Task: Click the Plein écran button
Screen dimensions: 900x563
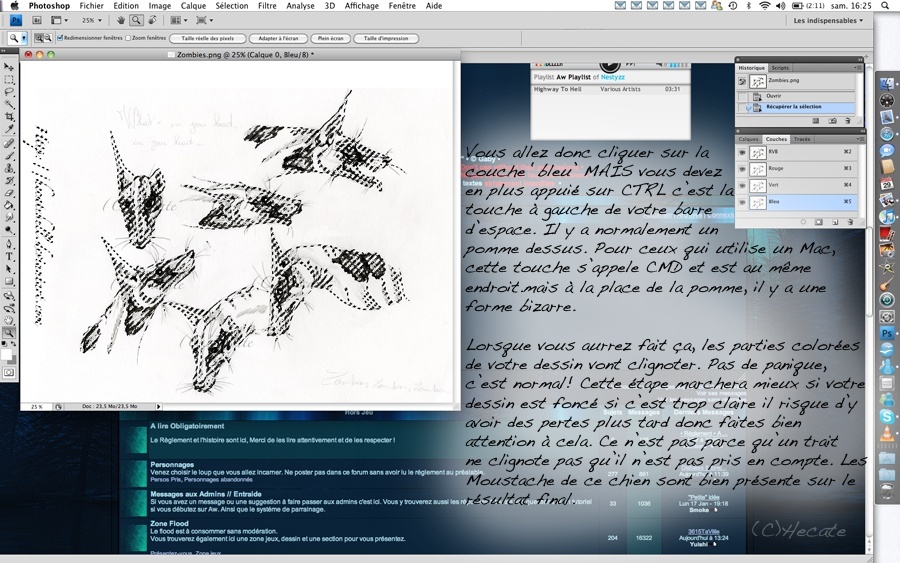Action: (331, 38)
